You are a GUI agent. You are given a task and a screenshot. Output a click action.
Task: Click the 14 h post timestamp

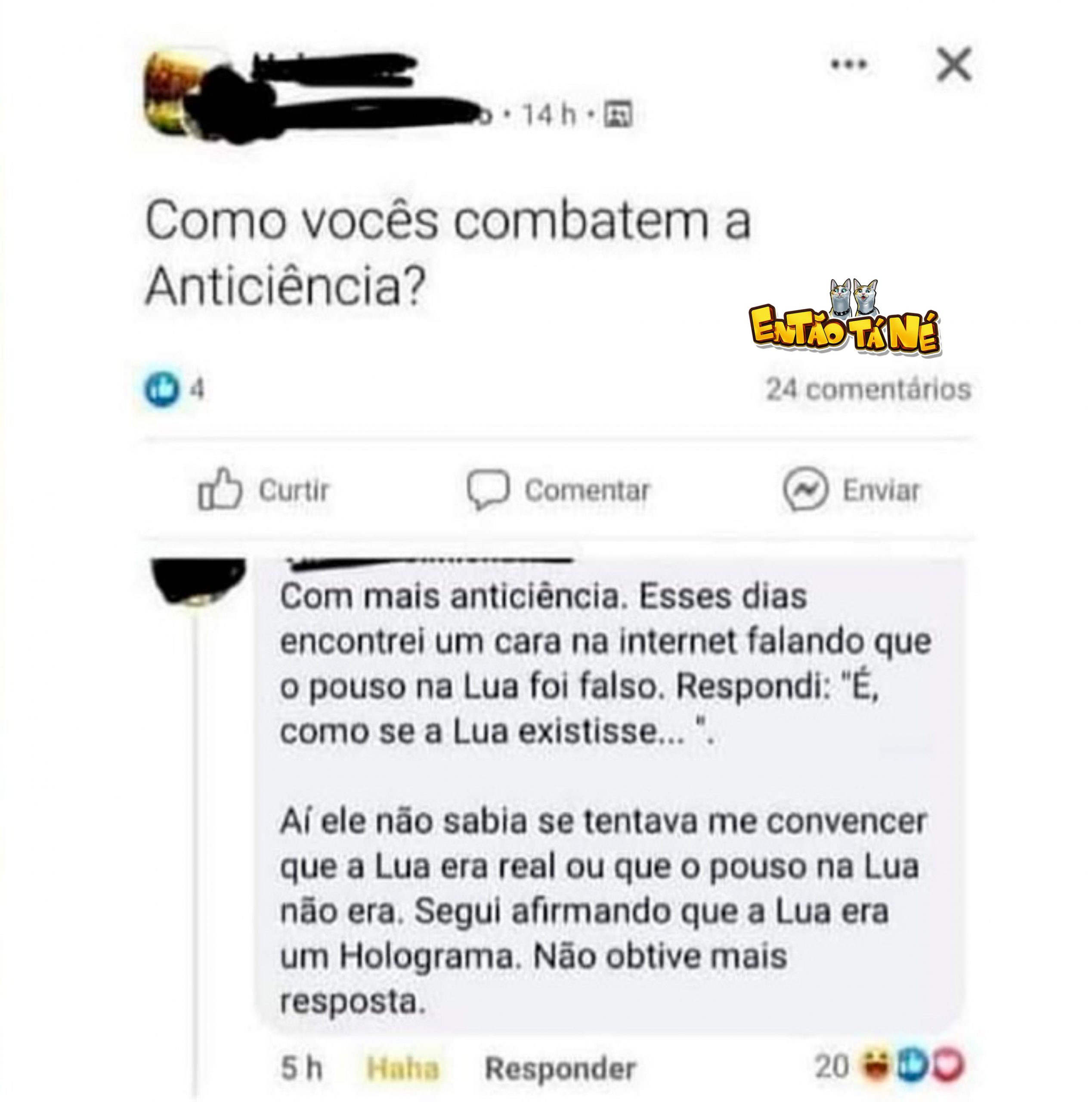point(549,115)
